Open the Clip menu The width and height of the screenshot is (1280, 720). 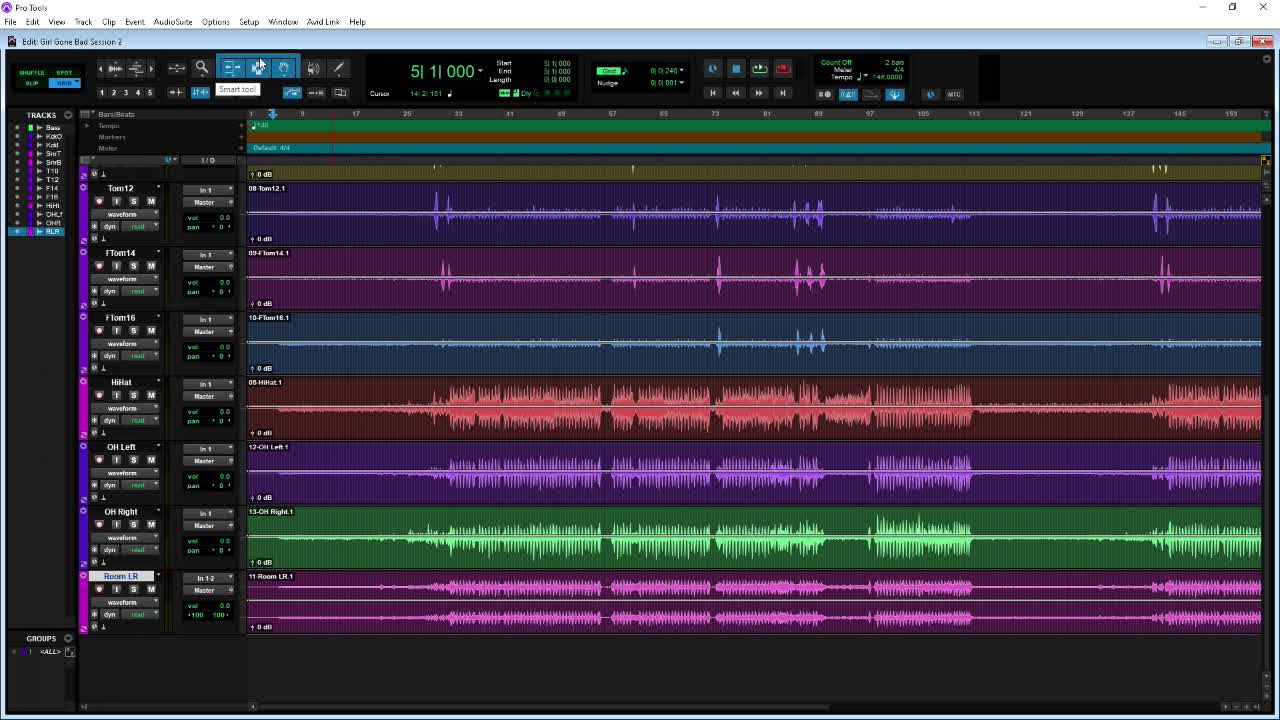(x=108, y=22)
